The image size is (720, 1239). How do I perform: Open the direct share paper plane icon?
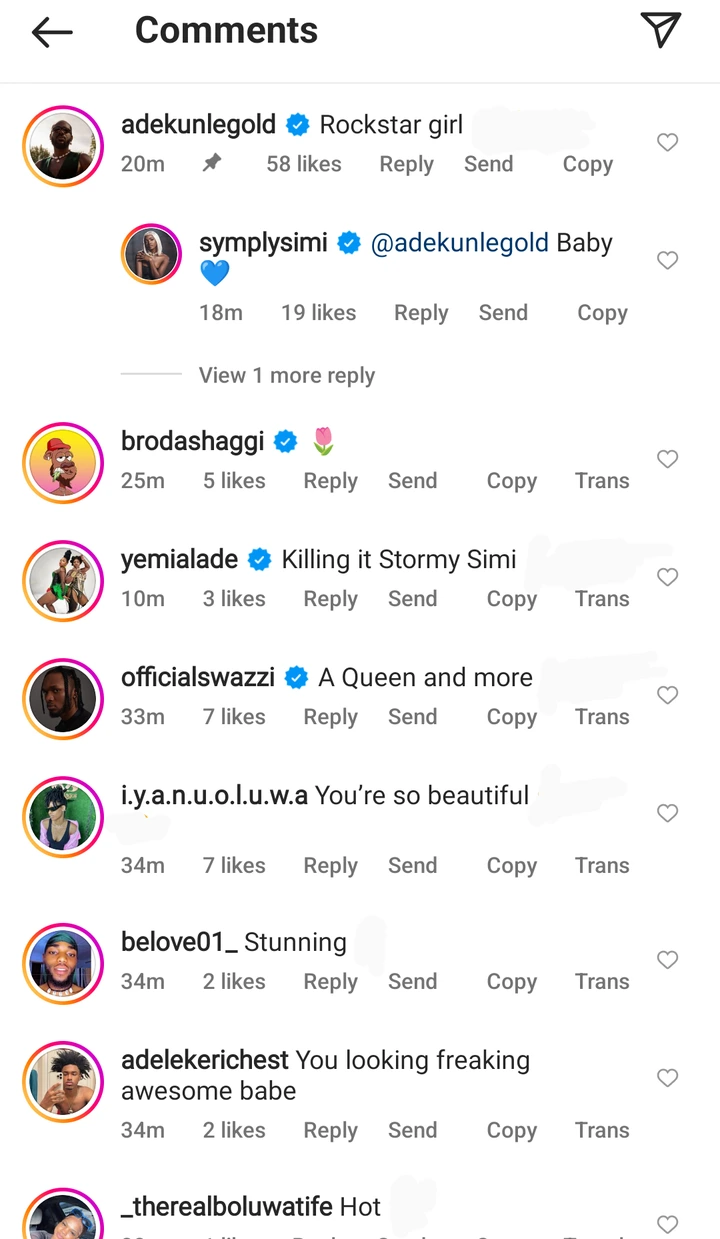pos(661,30)
